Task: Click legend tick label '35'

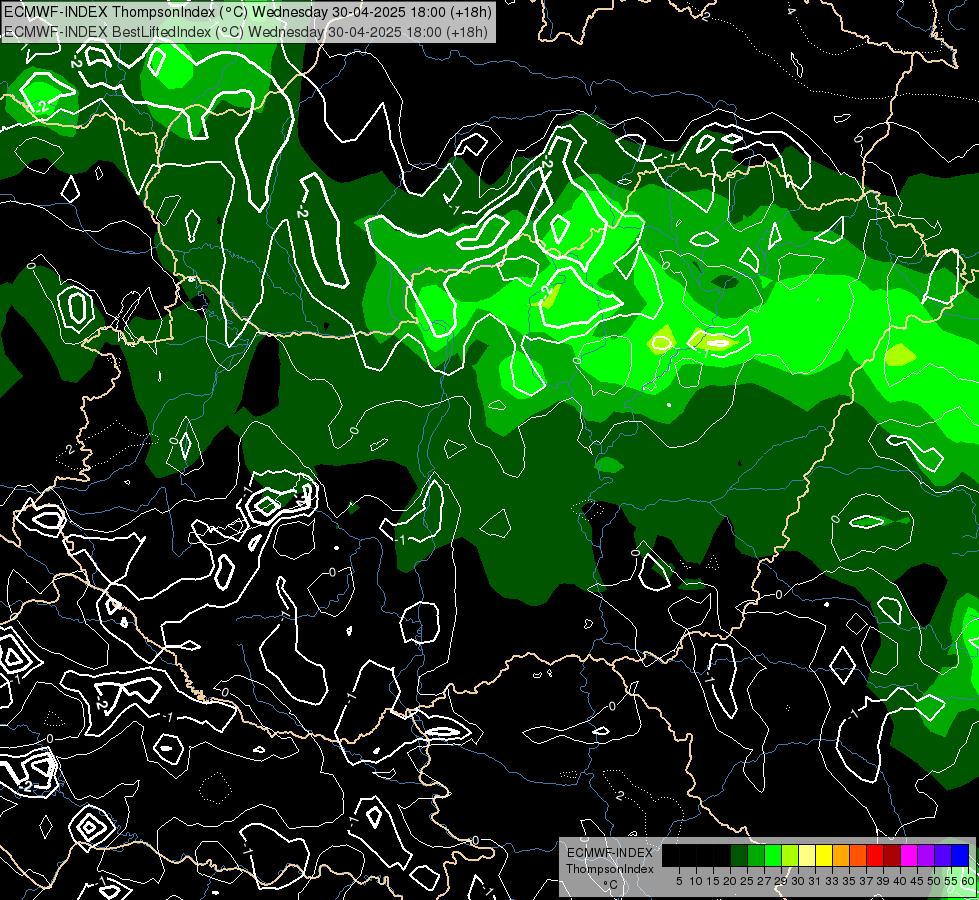Action: (x=849, y=881)
